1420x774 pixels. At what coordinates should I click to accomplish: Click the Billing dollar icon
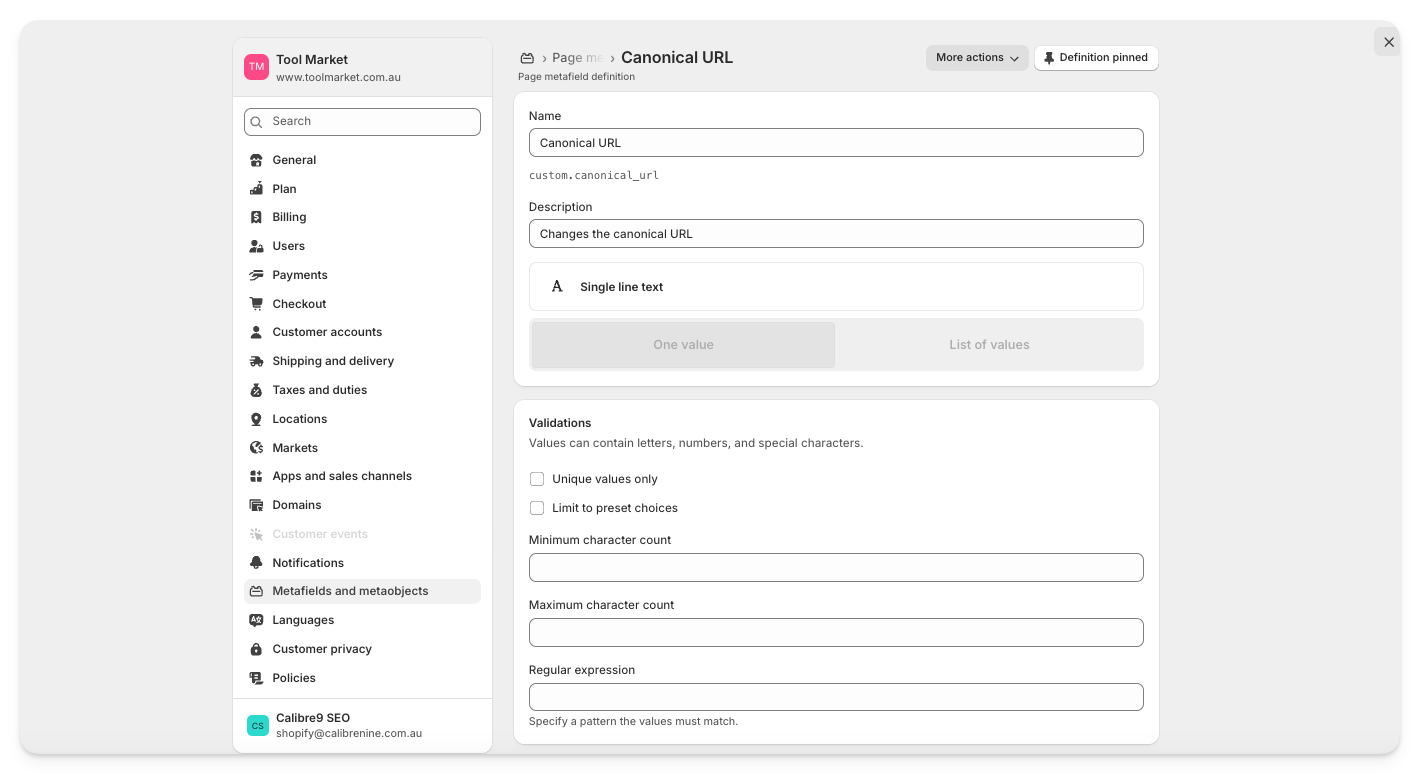tap(256, 217)
